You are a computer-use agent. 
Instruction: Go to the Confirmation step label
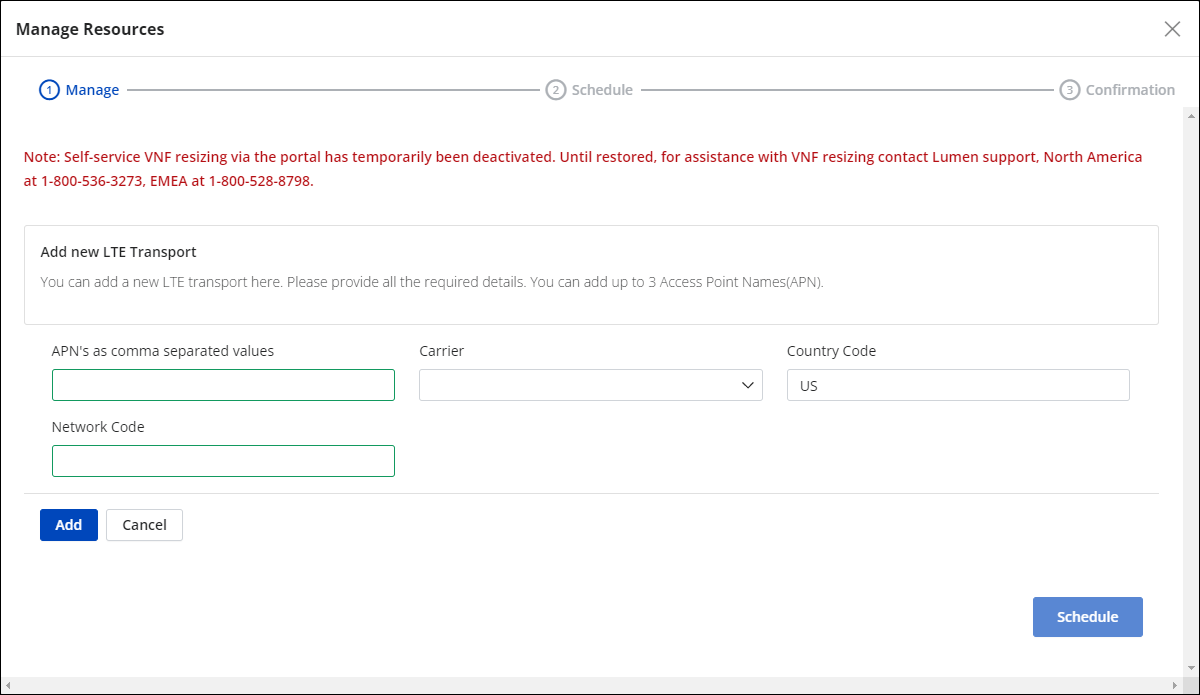(x=1130, y=90)
